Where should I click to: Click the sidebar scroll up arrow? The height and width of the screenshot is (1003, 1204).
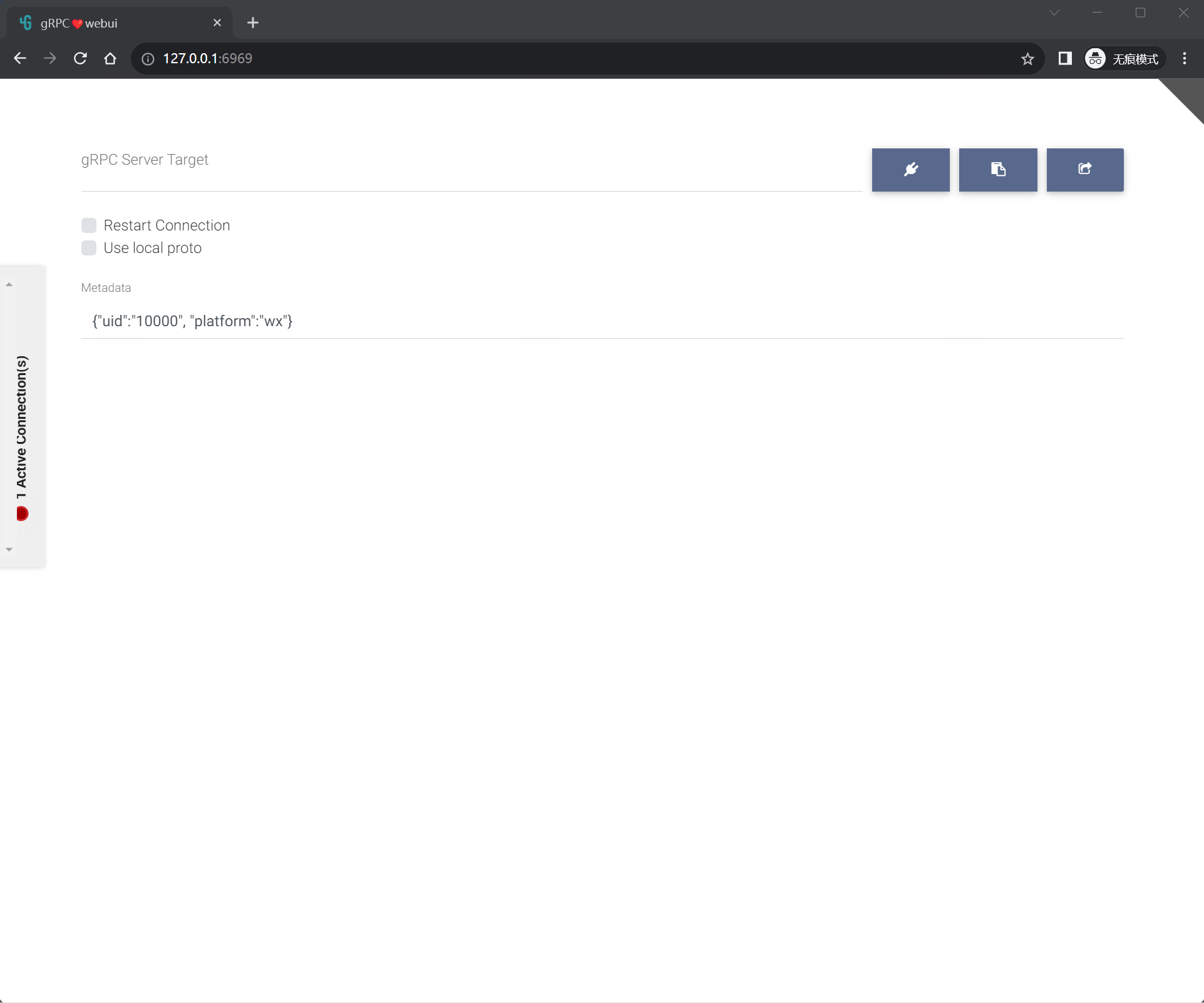(x=9, y=285)
